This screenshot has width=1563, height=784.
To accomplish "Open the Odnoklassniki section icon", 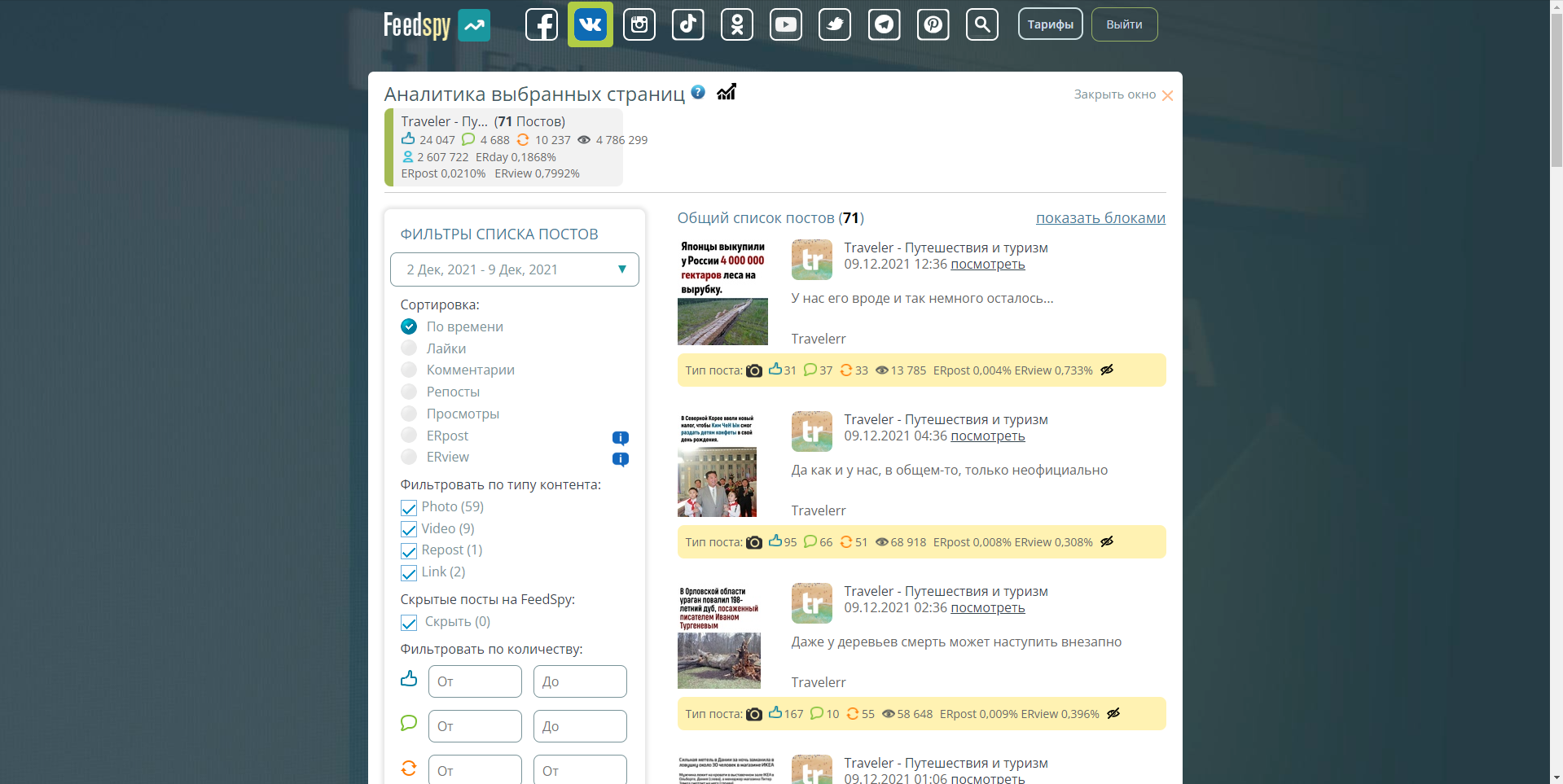I will click(737, 24).
